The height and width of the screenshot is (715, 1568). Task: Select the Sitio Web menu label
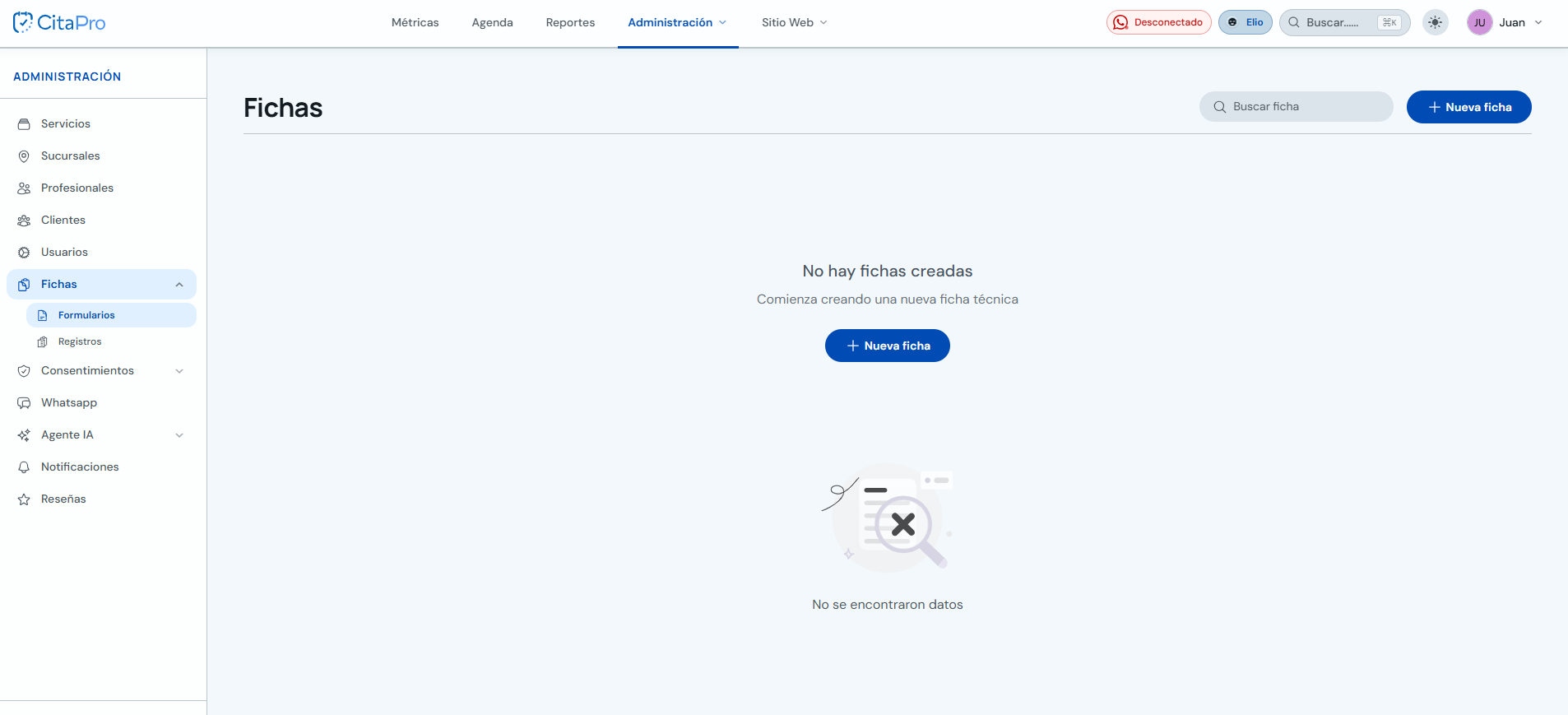[x=787, y=22]
